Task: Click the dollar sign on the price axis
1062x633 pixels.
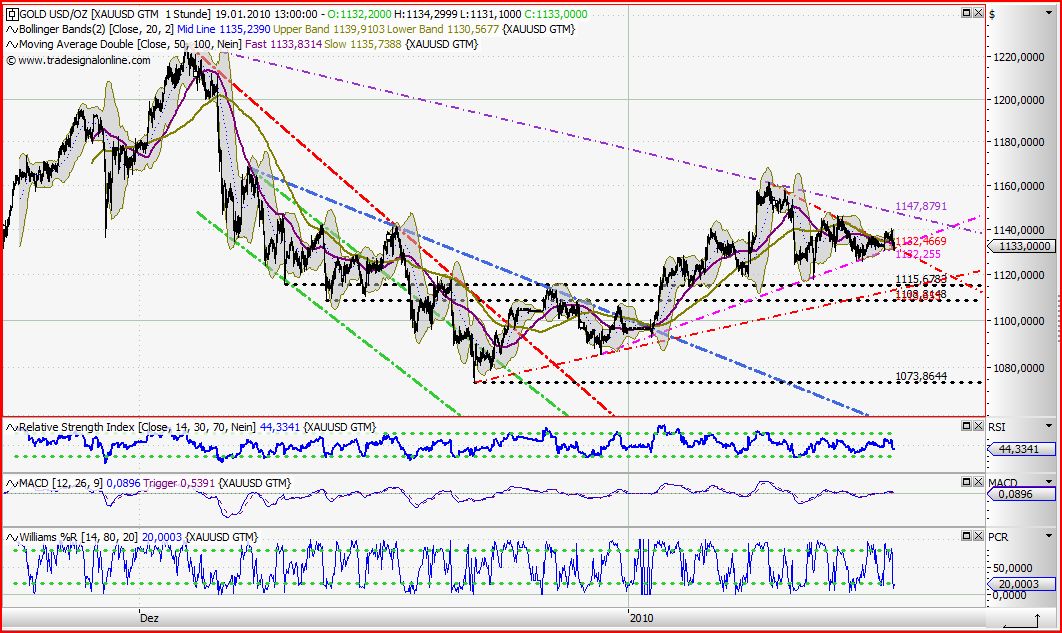Action: (992, 15)
